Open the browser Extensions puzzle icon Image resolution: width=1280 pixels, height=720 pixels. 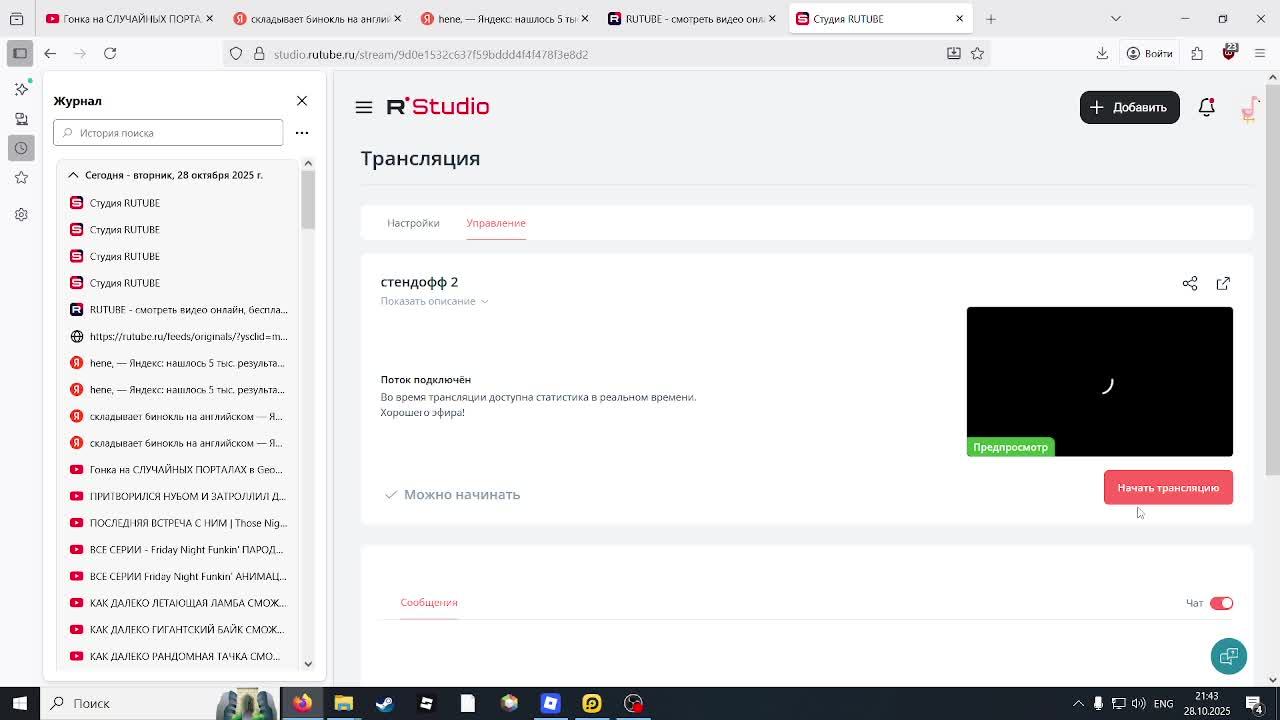coord(1197,54)
